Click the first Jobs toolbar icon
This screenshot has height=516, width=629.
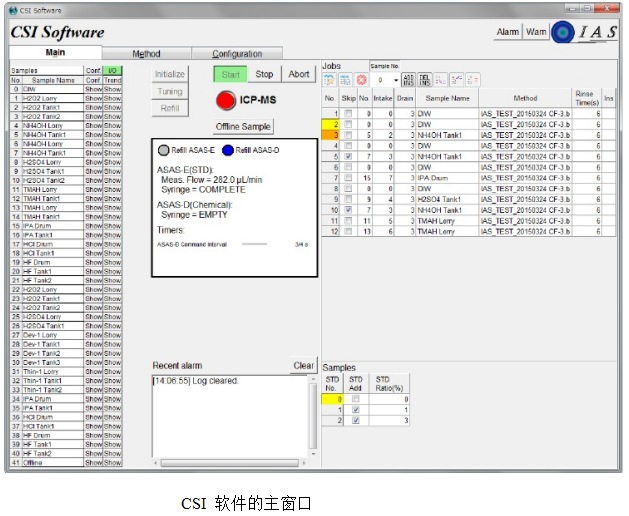329,79
